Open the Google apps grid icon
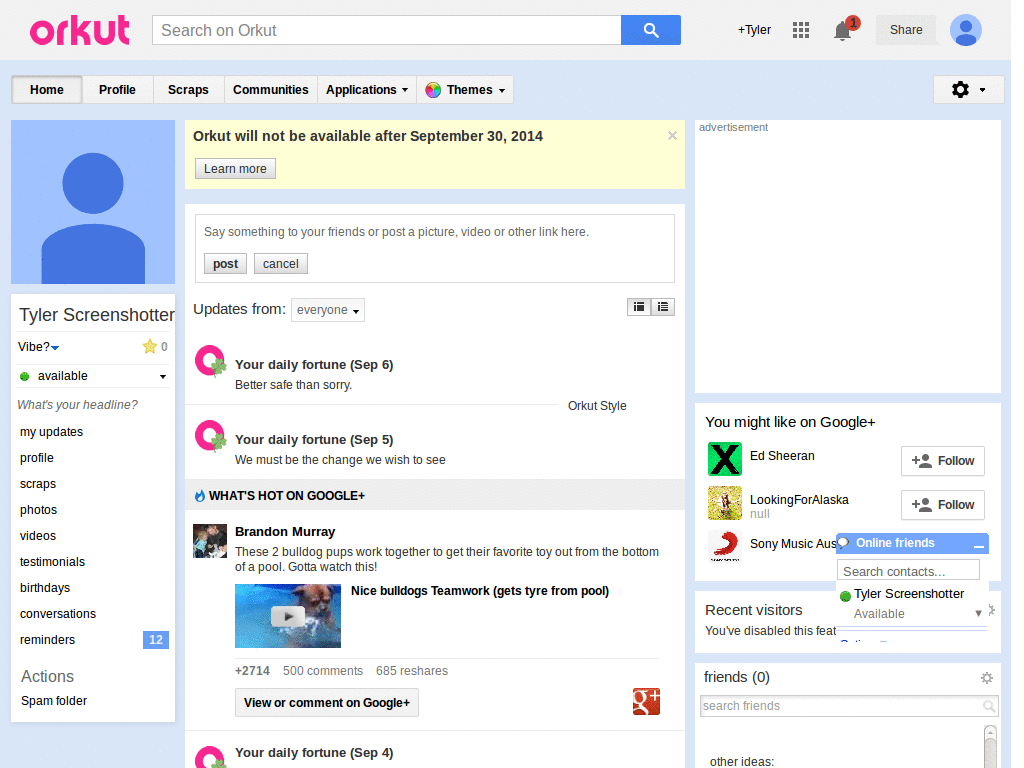The height and width of the screenshot is (768, 1024). 801,30
